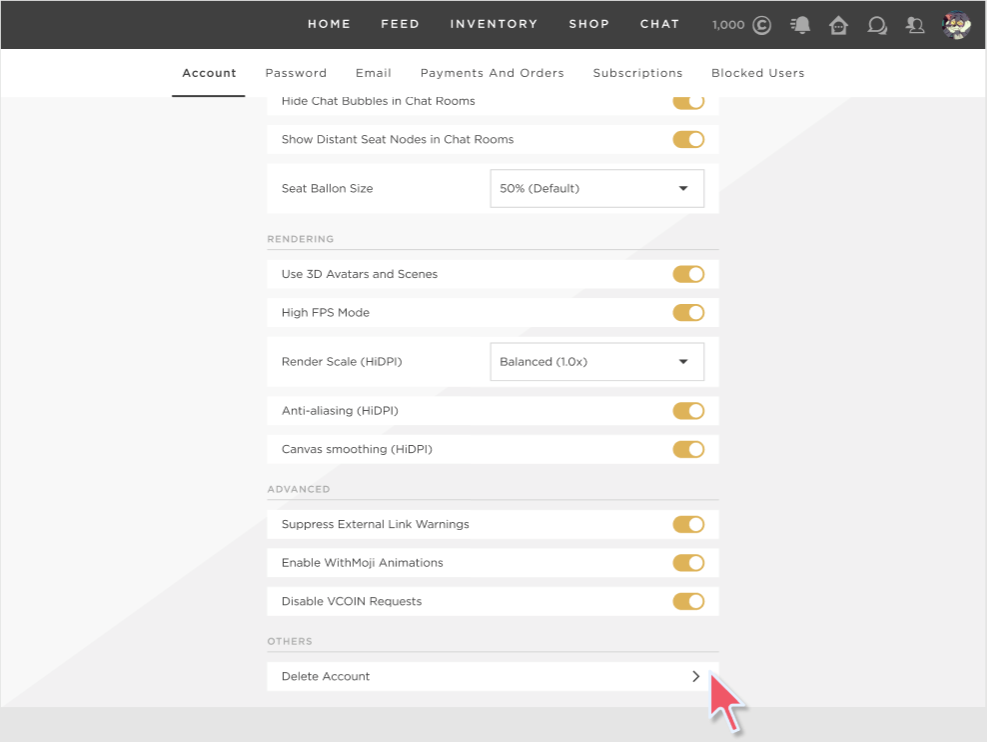Screen dimensions: 987x742
Task: Toggle Use 3D Avatars and Scenes
Action: coord(688,273)
